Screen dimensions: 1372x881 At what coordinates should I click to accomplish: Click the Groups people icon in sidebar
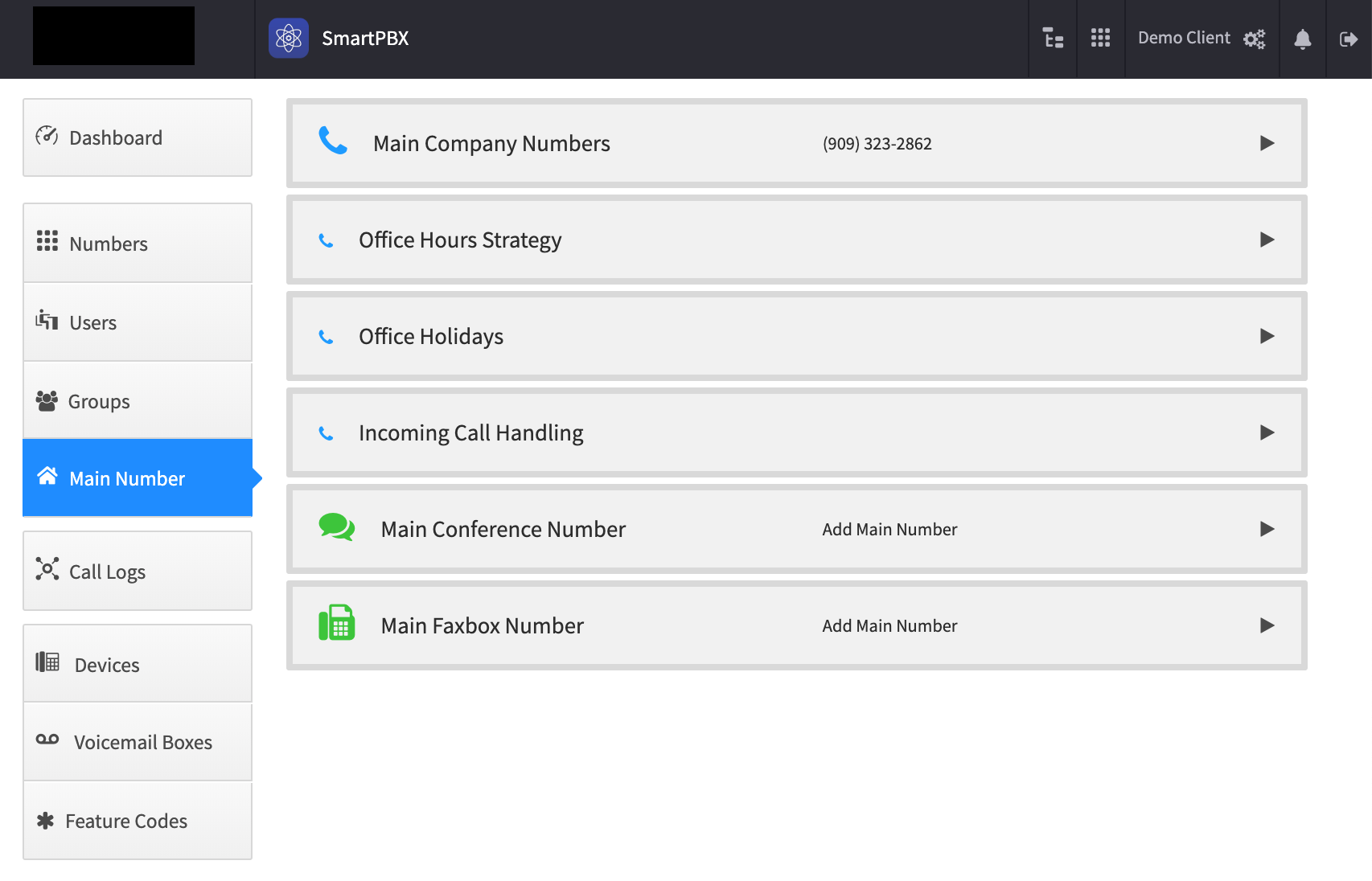(x=47, y=400)
